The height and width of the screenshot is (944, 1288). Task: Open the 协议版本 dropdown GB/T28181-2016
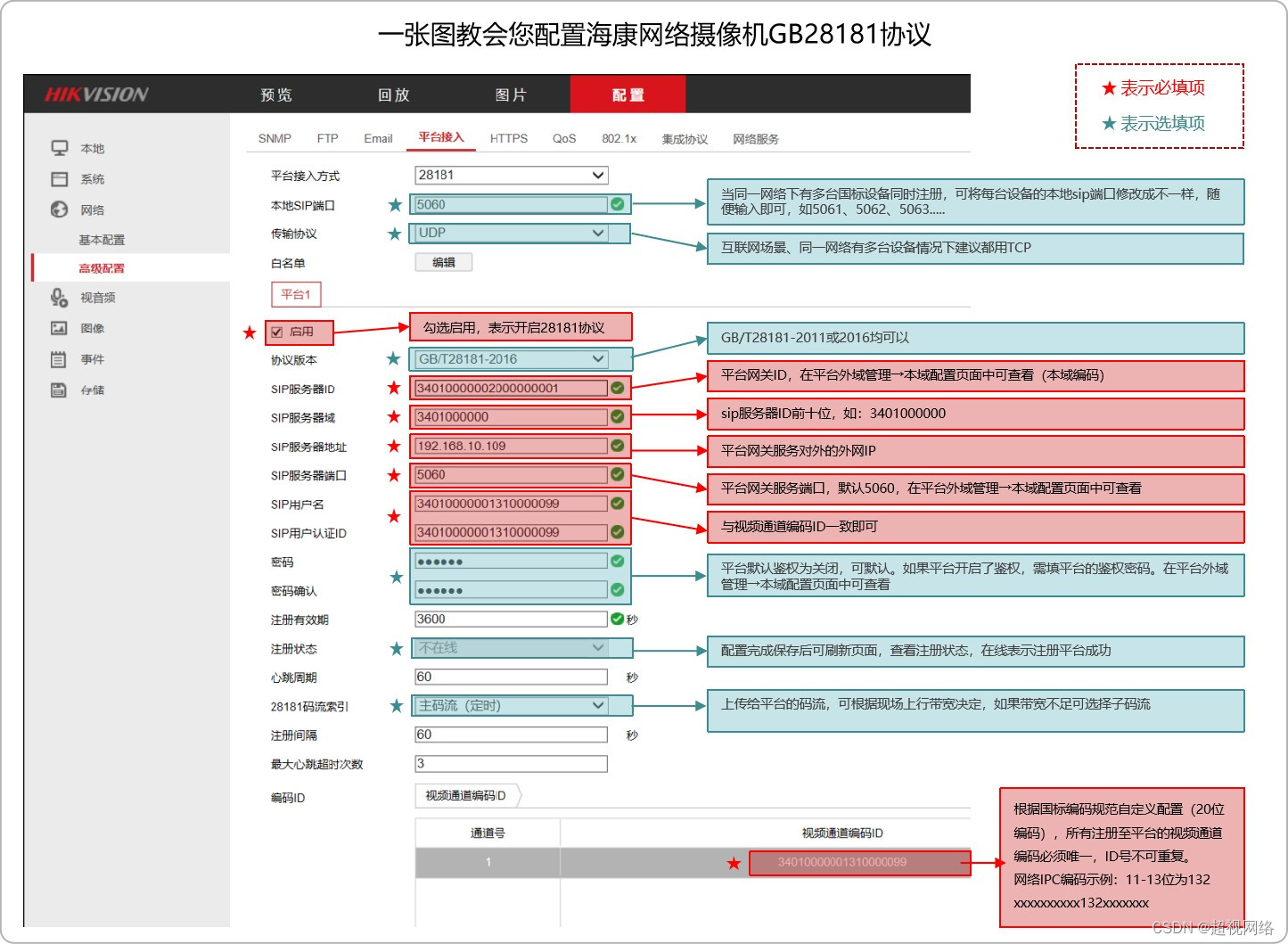pos(511,358)
